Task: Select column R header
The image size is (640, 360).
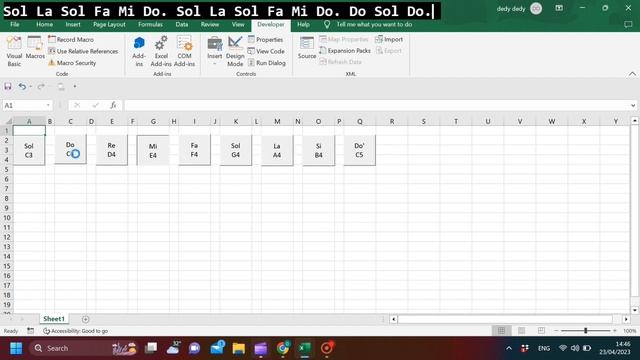Action: [391, 121]
